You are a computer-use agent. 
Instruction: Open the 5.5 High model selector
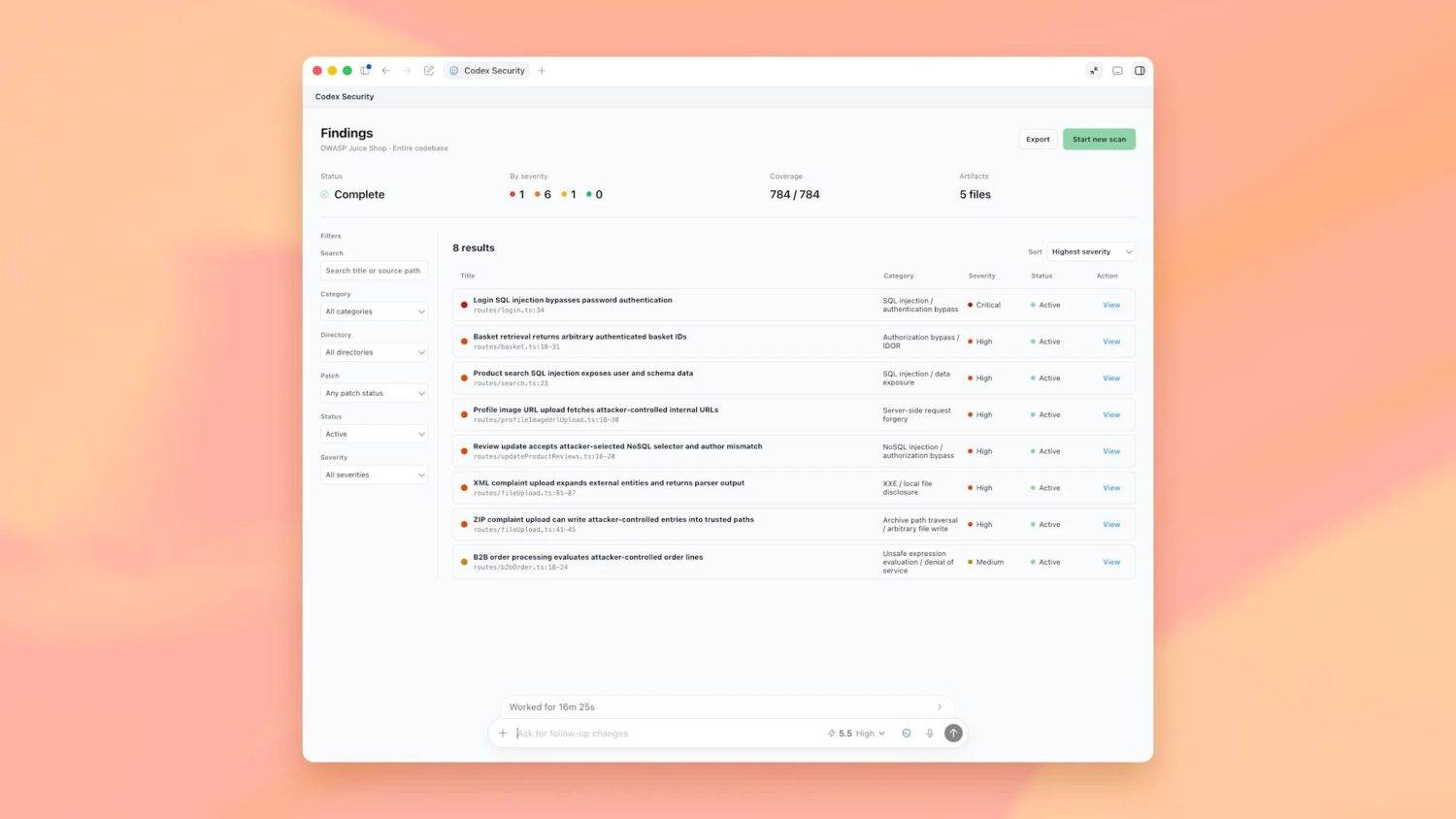(856, 734)
